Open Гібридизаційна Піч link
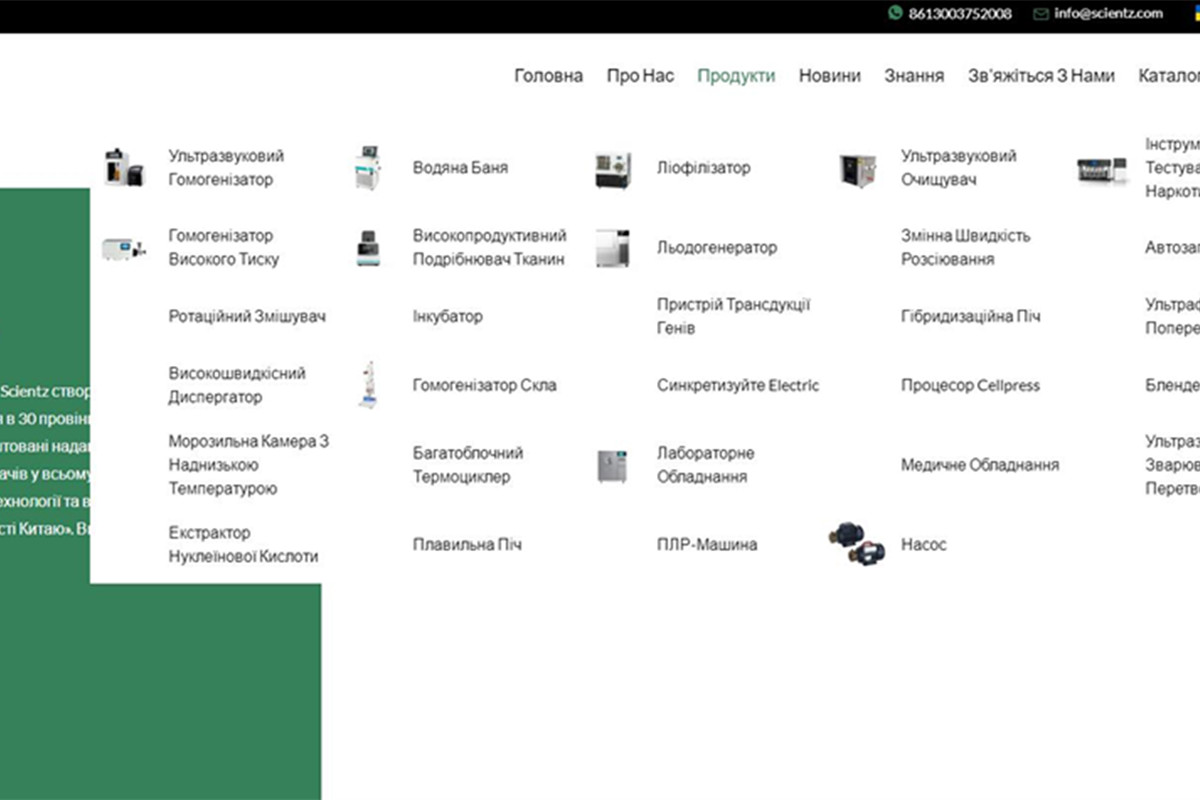The image size is (1200, 800). click(971, 317)
